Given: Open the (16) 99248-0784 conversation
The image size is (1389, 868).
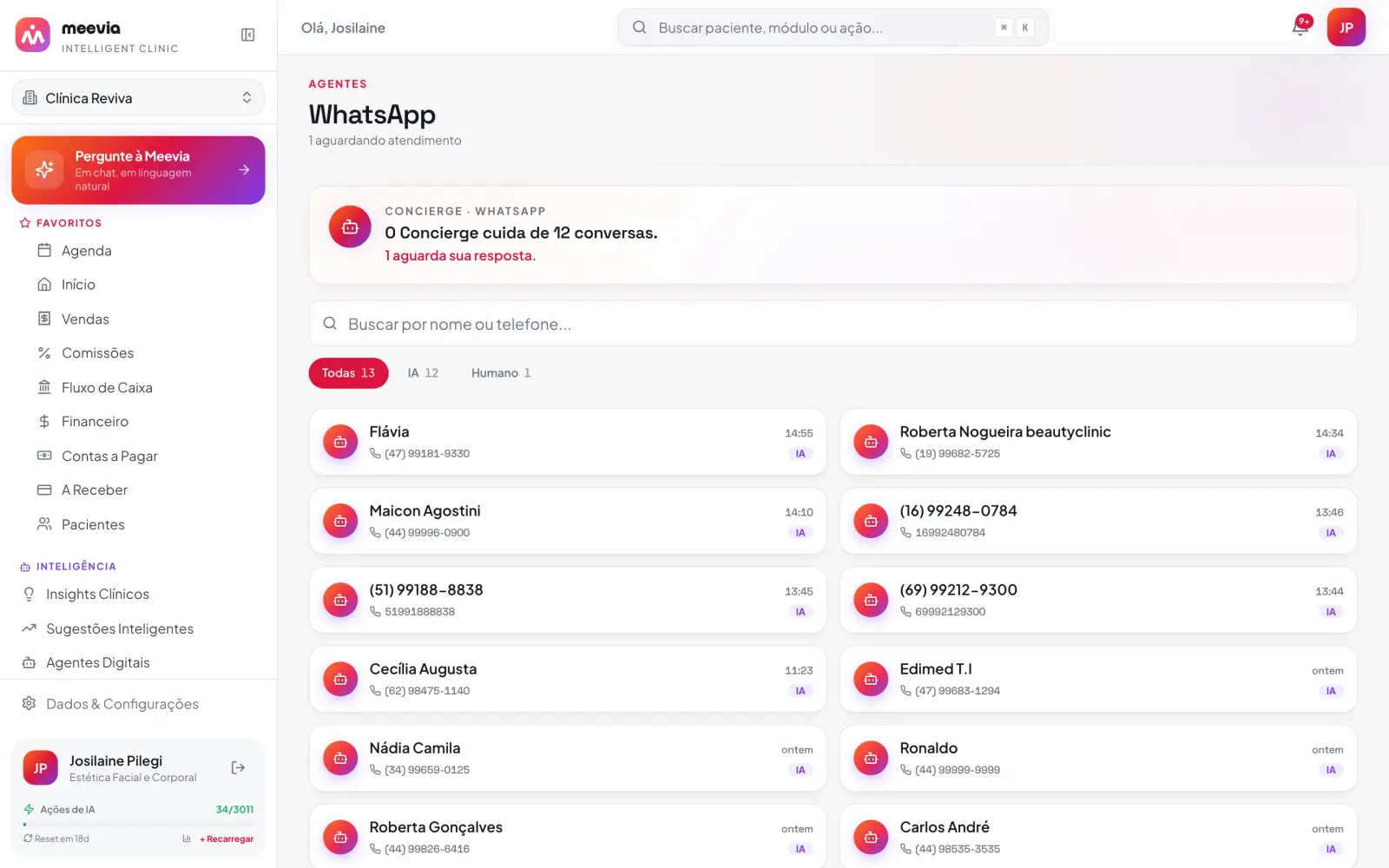Looking at the screenshot, I should pos(1098,521).
